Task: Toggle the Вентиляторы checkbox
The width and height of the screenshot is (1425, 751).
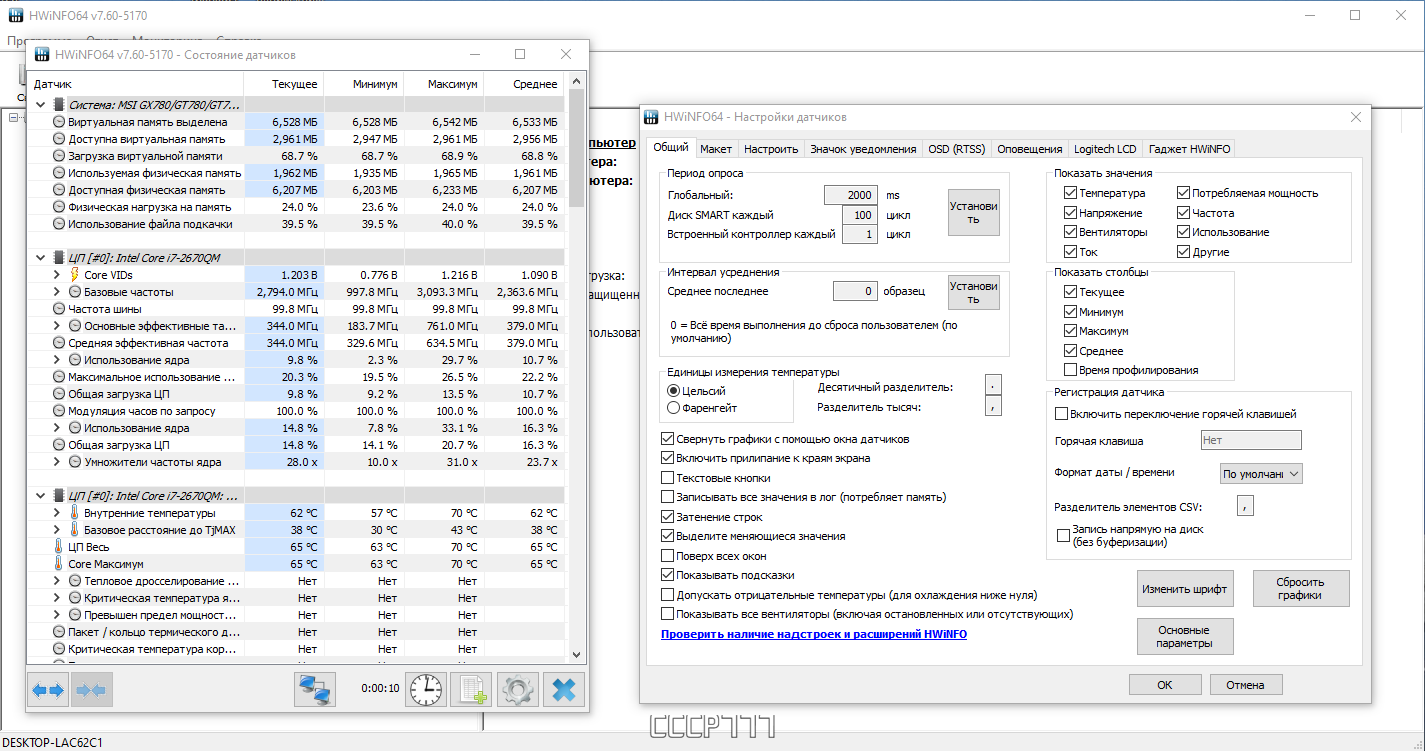Action: click(x=1070, y=232)
